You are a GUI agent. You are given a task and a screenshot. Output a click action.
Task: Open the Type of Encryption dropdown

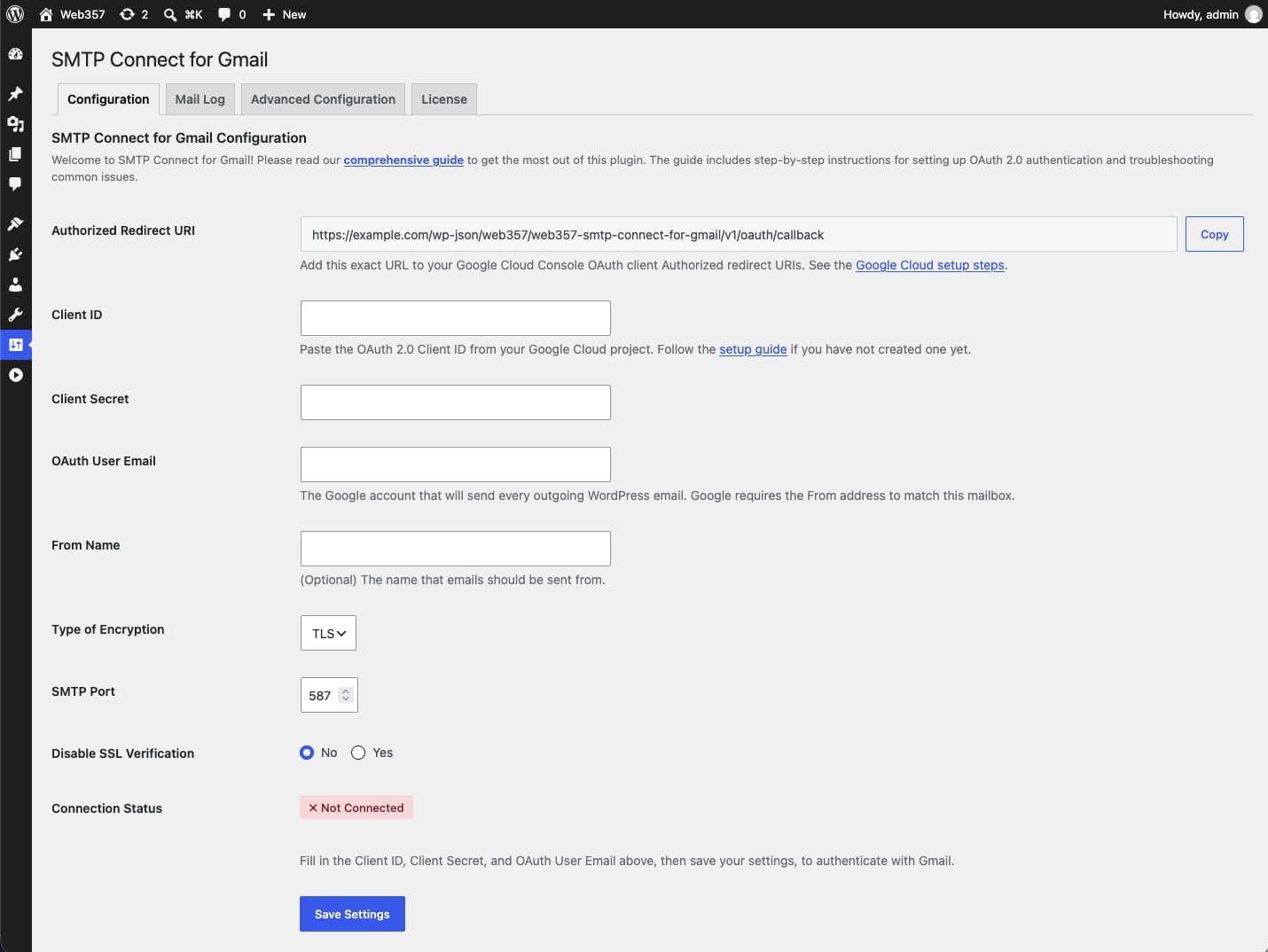coord(328,633)
